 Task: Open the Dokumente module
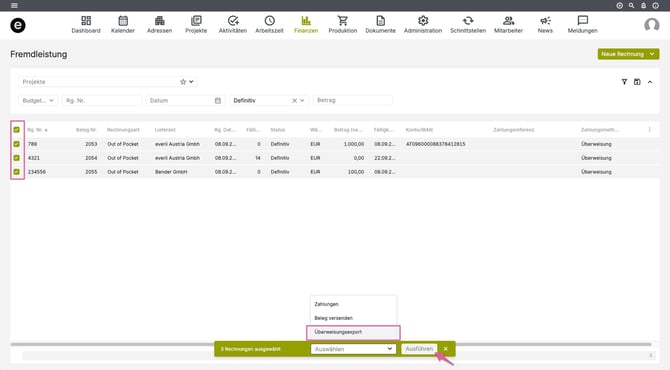pos(380,25)
